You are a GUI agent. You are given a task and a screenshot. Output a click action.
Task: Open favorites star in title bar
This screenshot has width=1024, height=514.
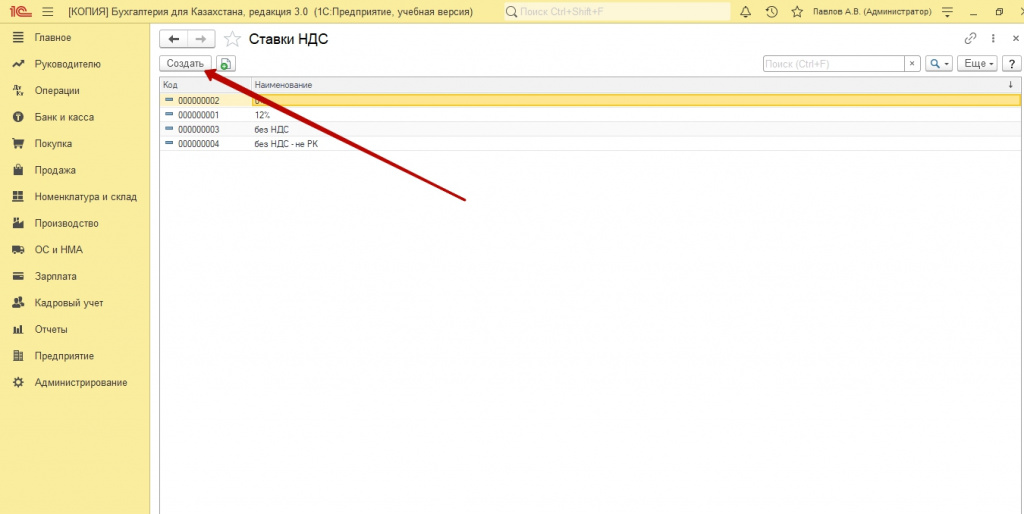pyautogui.click(x=797, y=12)
